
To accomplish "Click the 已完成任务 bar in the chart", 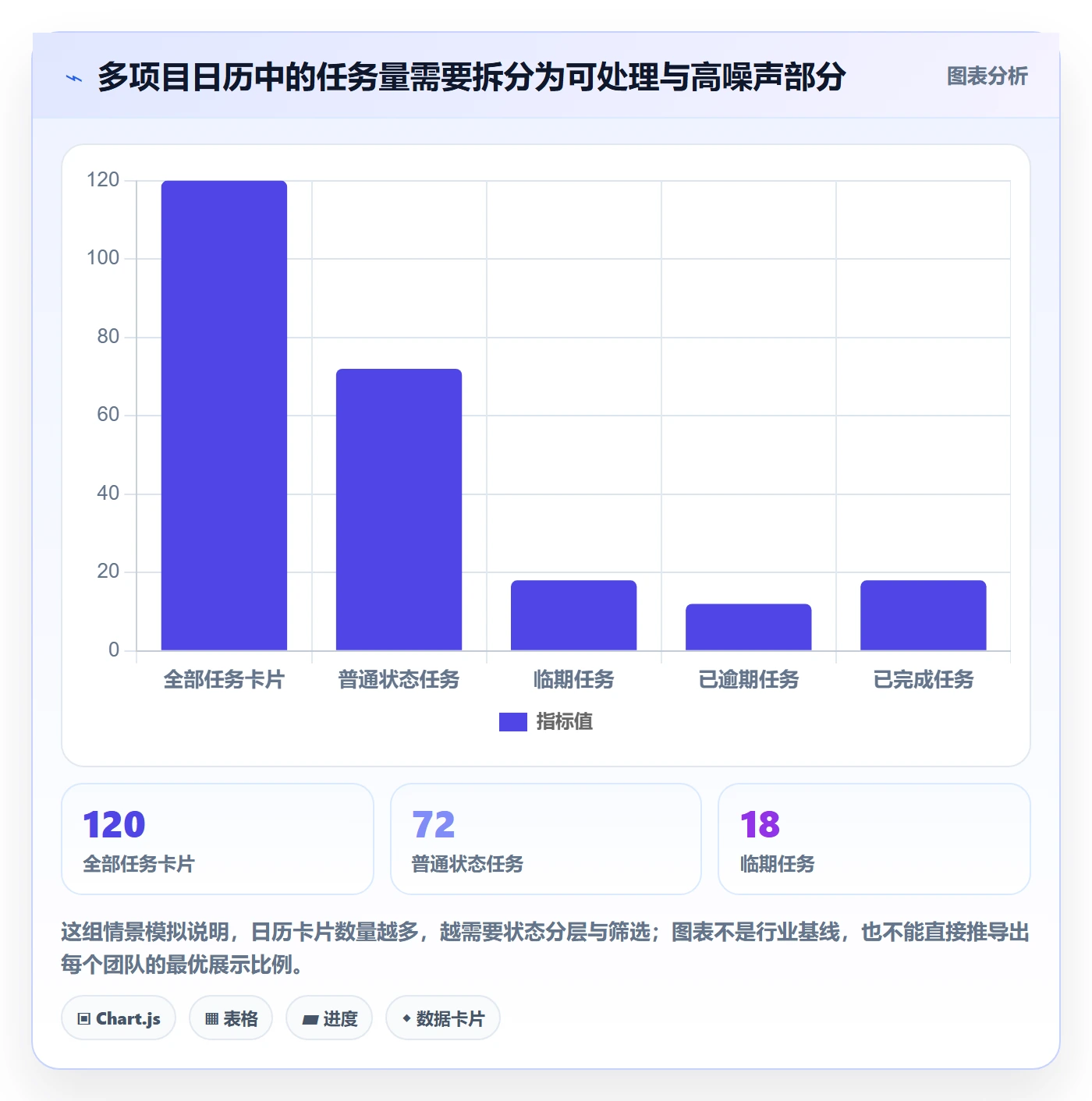I will [923, 615].
